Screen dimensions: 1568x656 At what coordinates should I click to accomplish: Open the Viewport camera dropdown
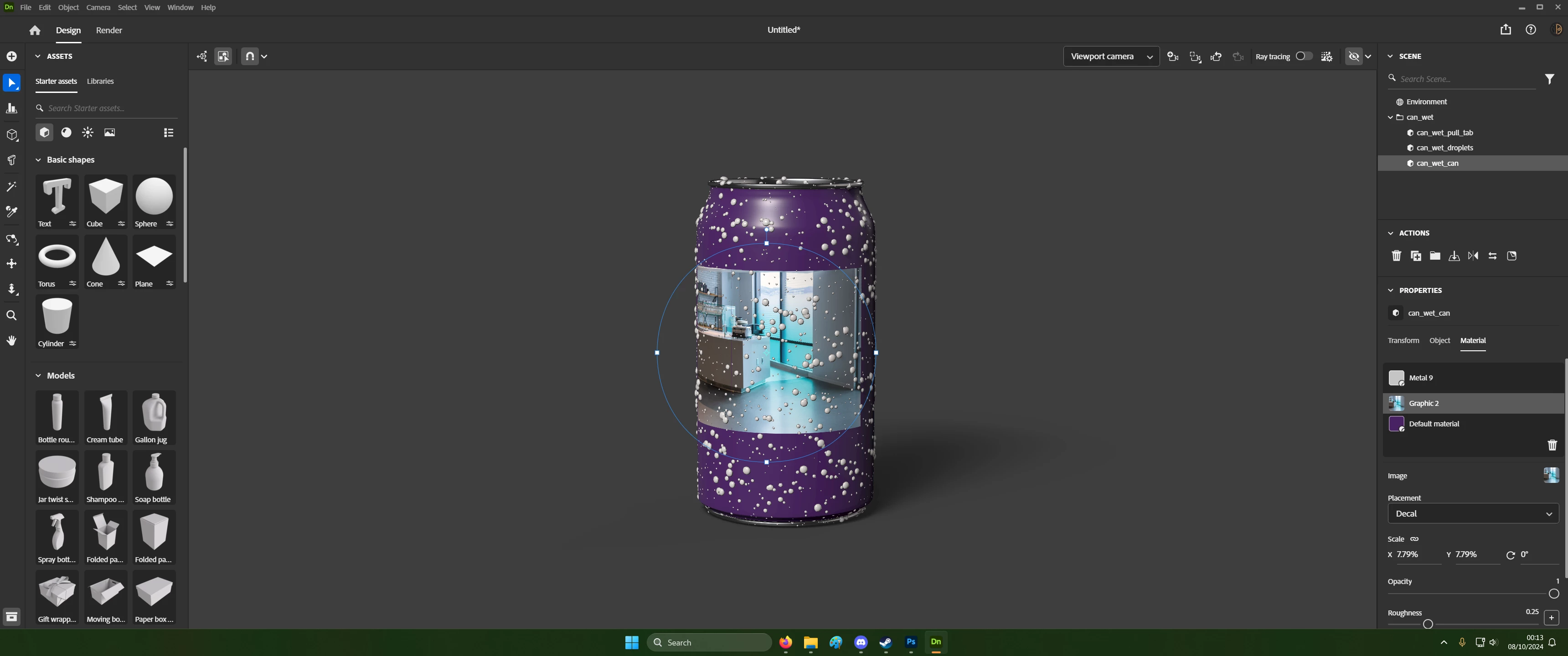1111,56
